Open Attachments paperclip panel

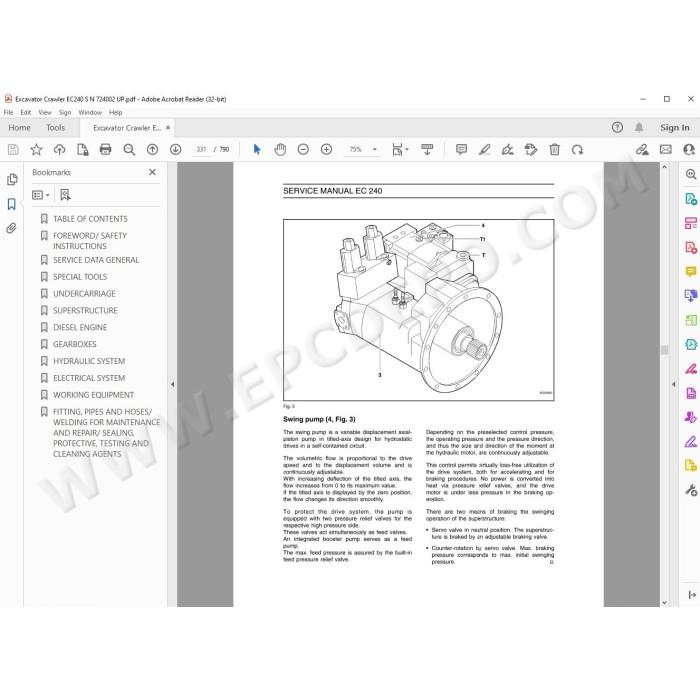12,229
